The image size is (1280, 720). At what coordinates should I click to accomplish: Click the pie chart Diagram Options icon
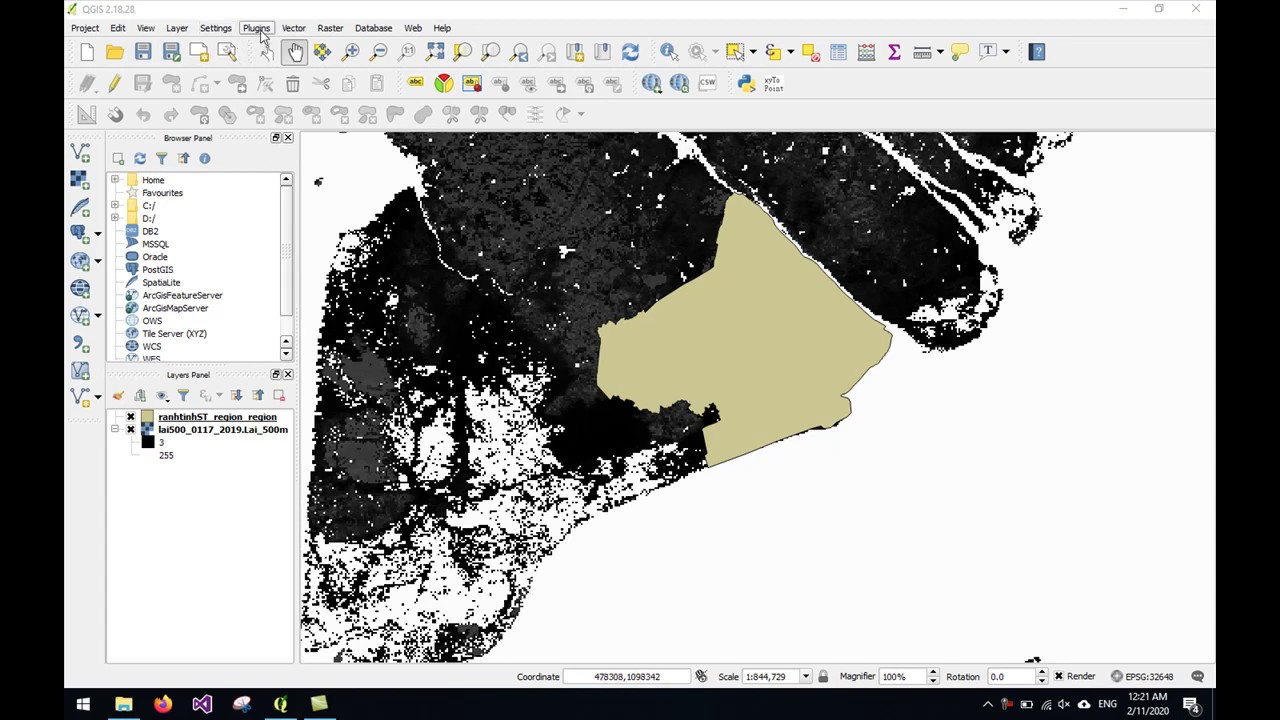click(x=443, y=84)
